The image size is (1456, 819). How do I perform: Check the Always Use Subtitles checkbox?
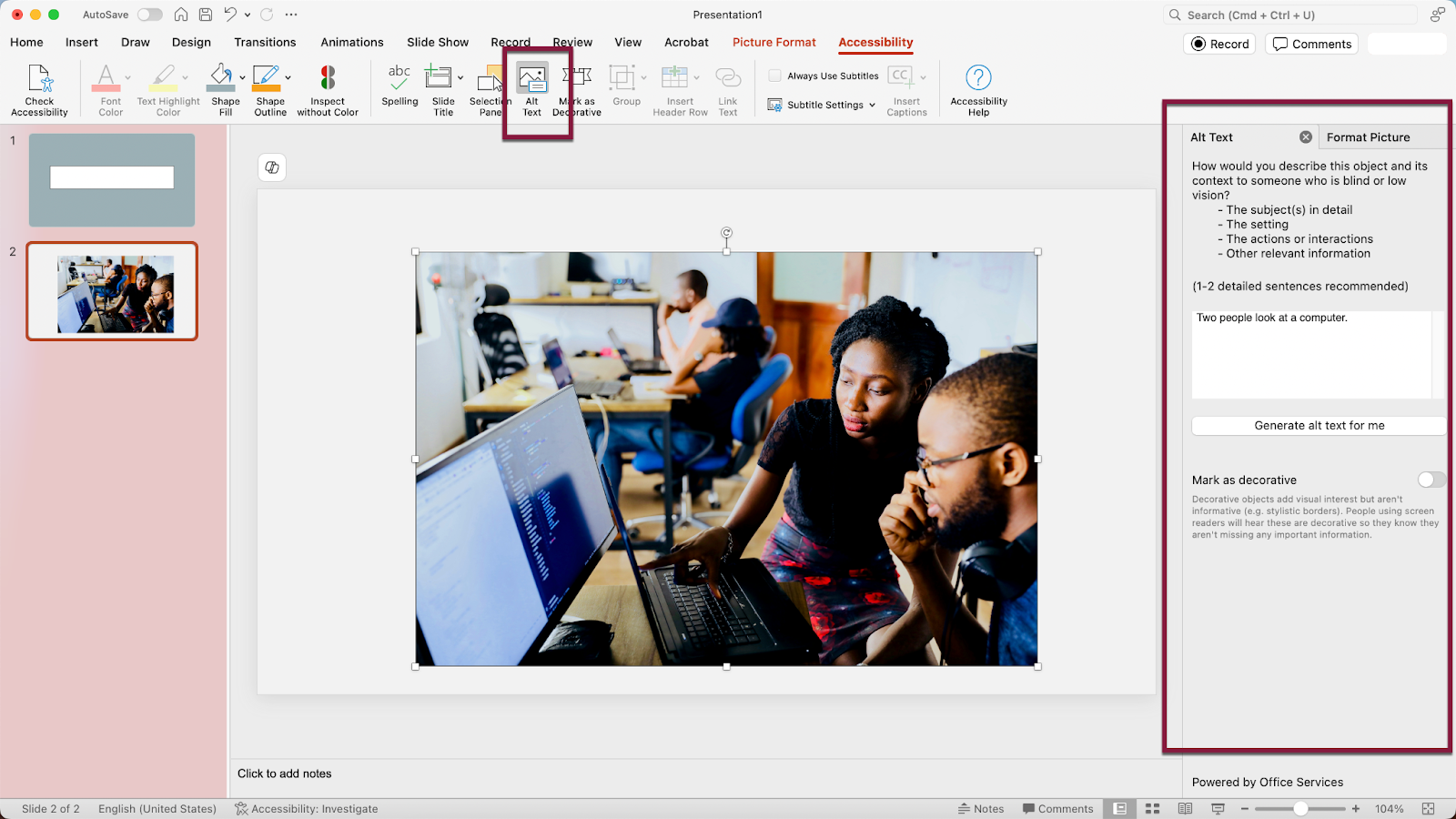pos(774,76)
